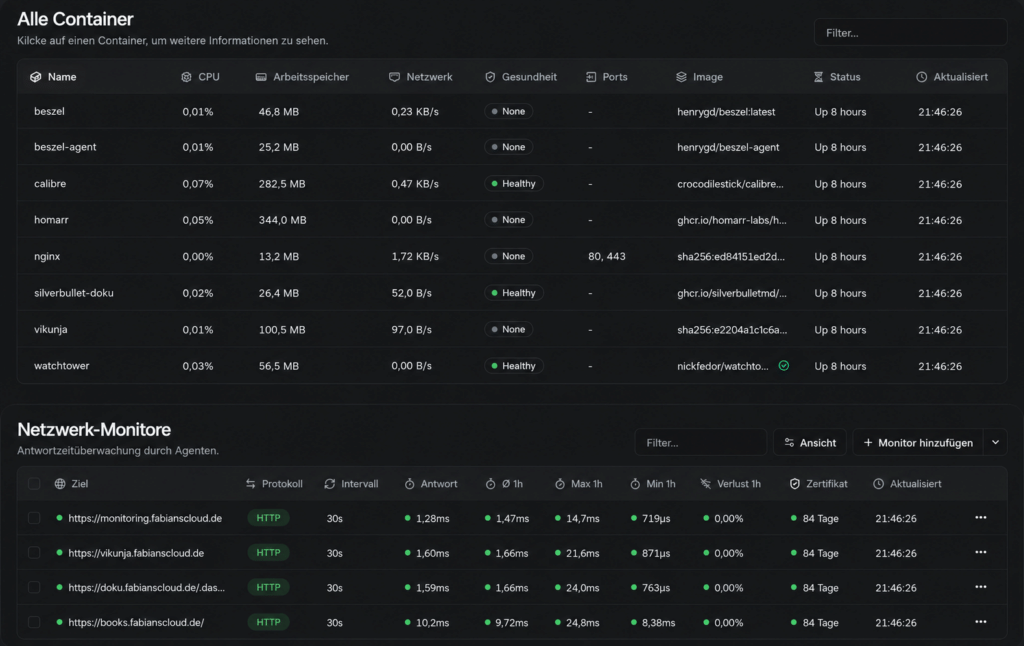Sort containers by the Name column header
1024x646 pixels.
53,77
